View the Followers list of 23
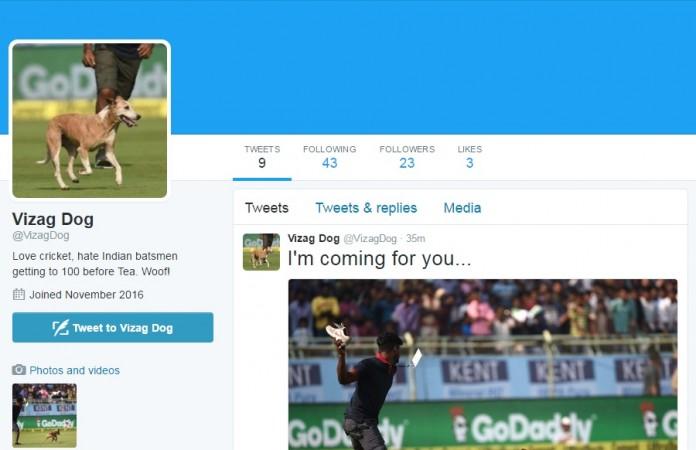This screenshot has height=450, width=696. click(407, 157)
